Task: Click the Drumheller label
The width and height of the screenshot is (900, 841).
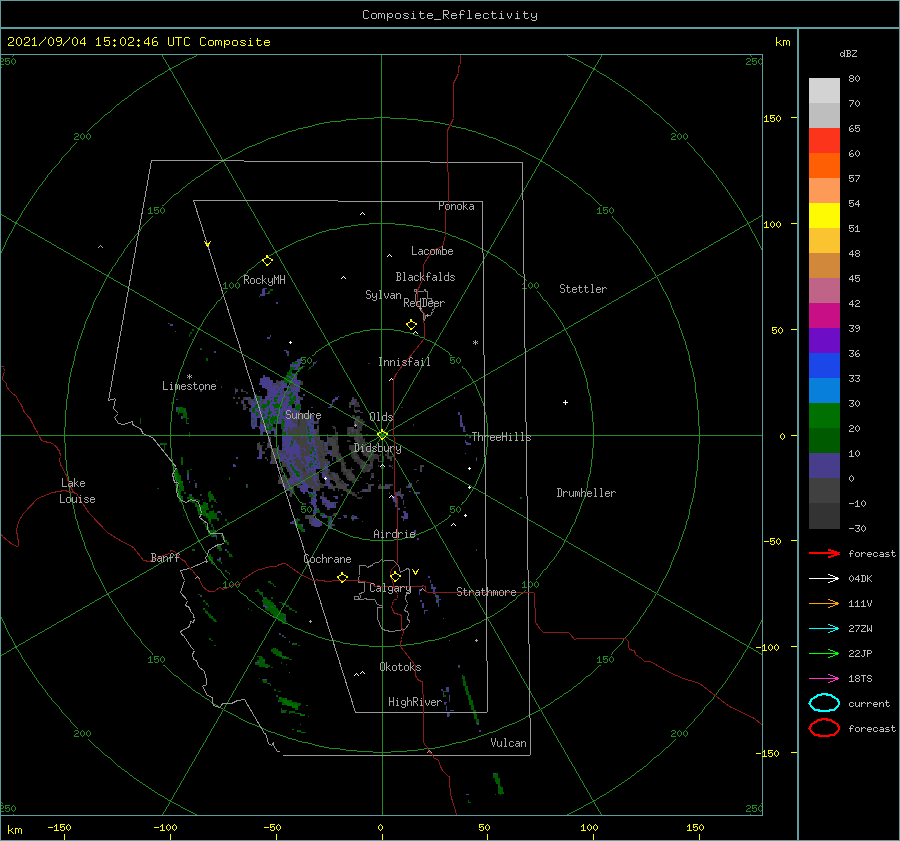Action: pos(586,493)
